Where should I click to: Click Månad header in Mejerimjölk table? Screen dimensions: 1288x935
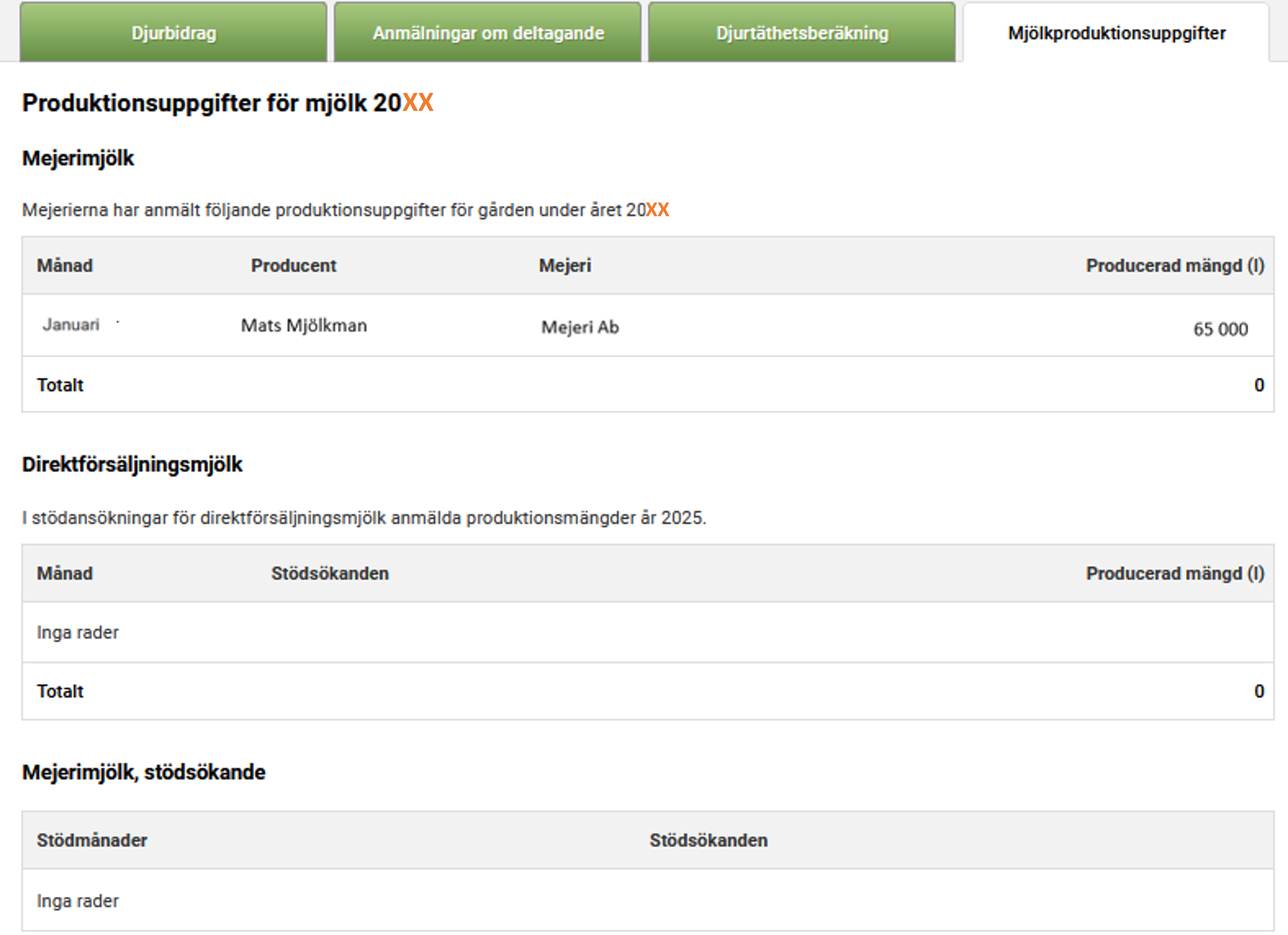(x=65, y=265)
